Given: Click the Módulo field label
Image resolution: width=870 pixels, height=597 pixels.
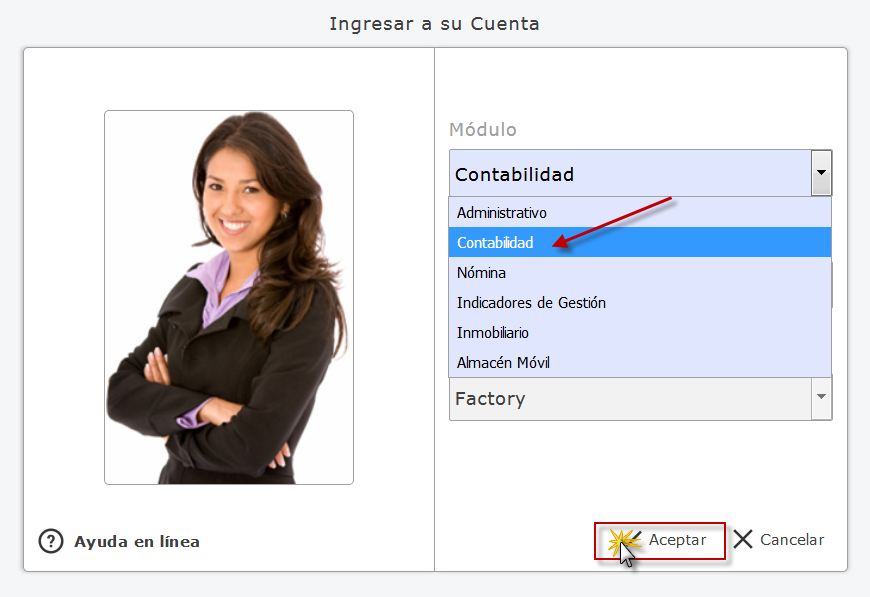Looking at the screenshot, I should click(483, 129).
